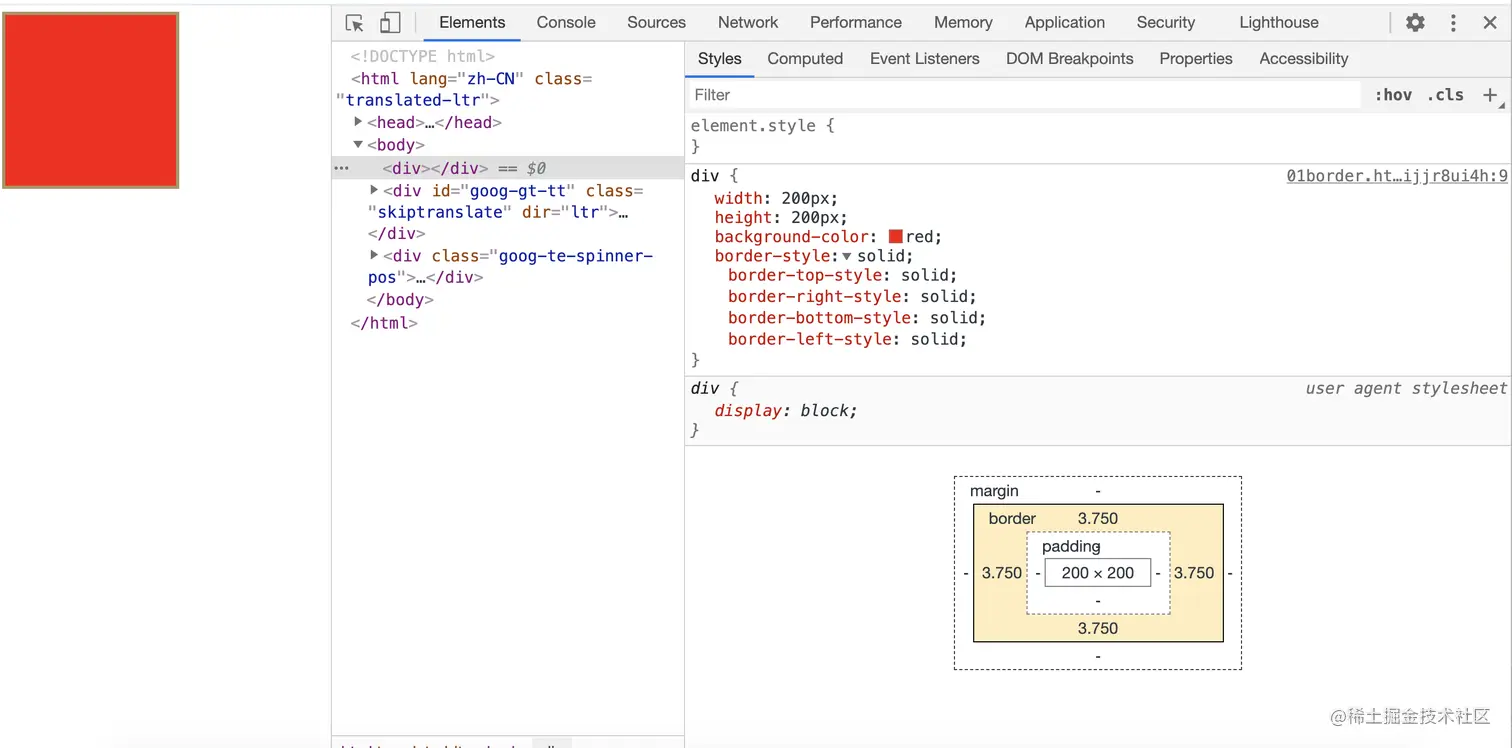
Task: Open the Network panel tab
Action: pos(747,22)
